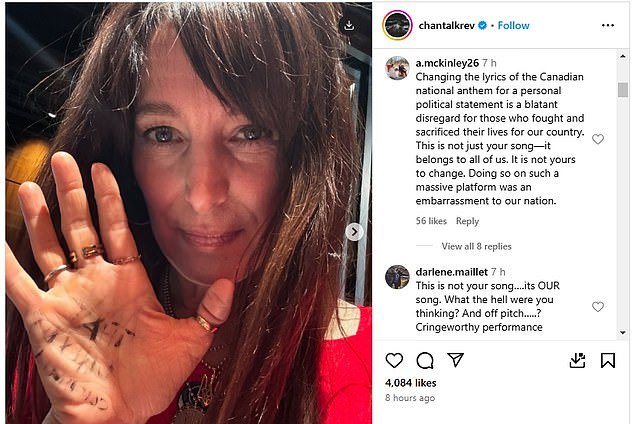View the 56 likes on comment
The image size is (634, 424).
point(431,221)
